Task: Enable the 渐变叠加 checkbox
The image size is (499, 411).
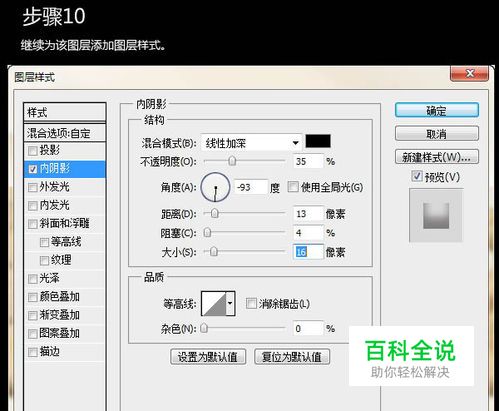Action: [x=33, y=315]
